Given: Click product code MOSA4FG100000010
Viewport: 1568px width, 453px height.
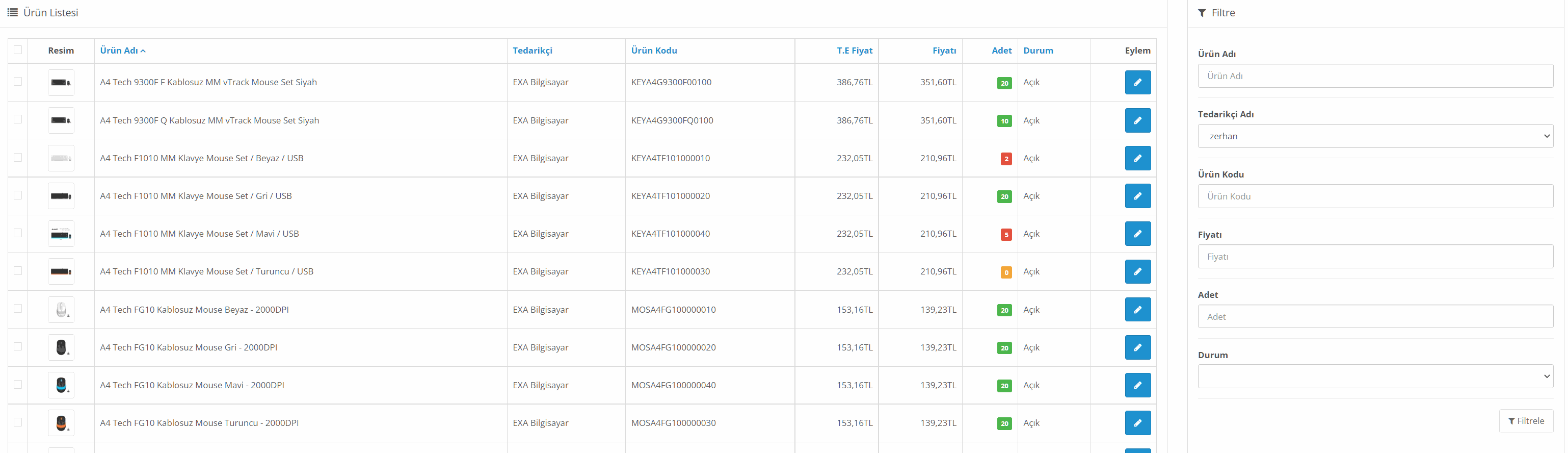Looking at the screenshot, I should (x=673, y=310).
